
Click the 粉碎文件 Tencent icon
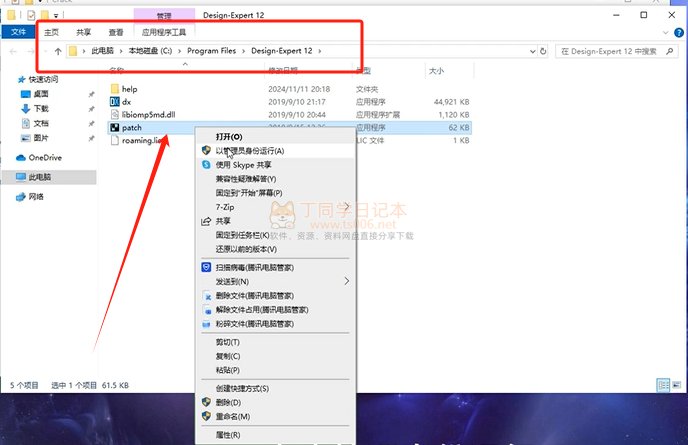[x=207, y=324]
